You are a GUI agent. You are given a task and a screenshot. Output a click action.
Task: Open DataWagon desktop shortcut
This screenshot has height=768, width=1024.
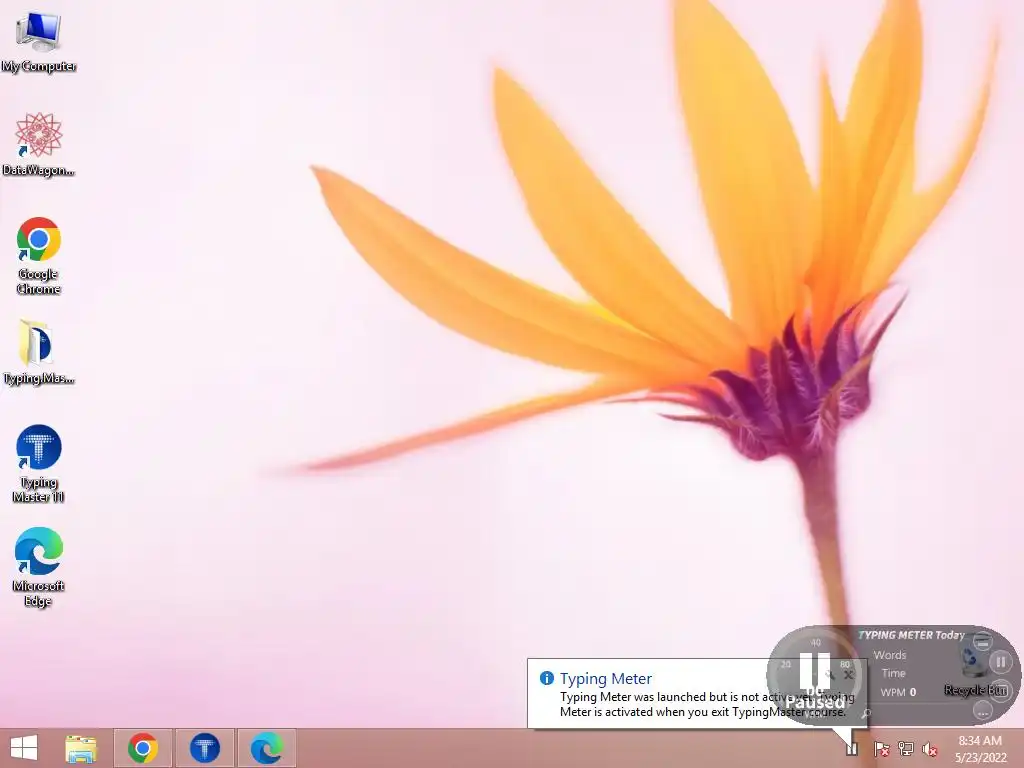39,144
